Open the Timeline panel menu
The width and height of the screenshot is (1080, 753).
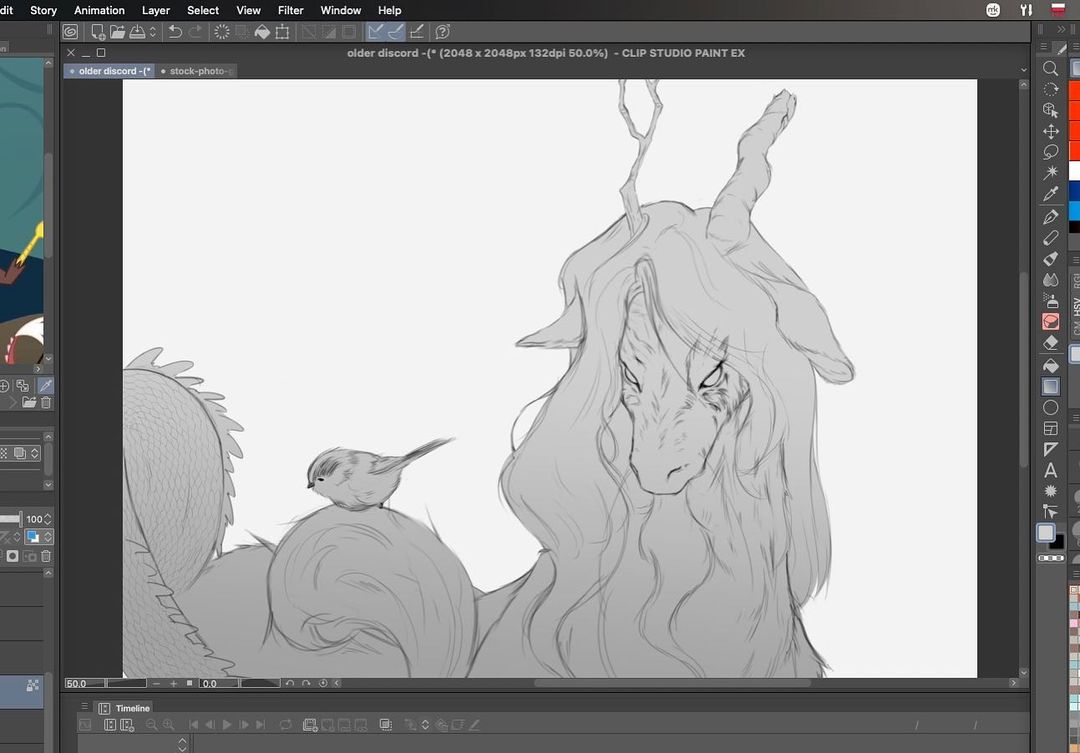tap(85, 707)
